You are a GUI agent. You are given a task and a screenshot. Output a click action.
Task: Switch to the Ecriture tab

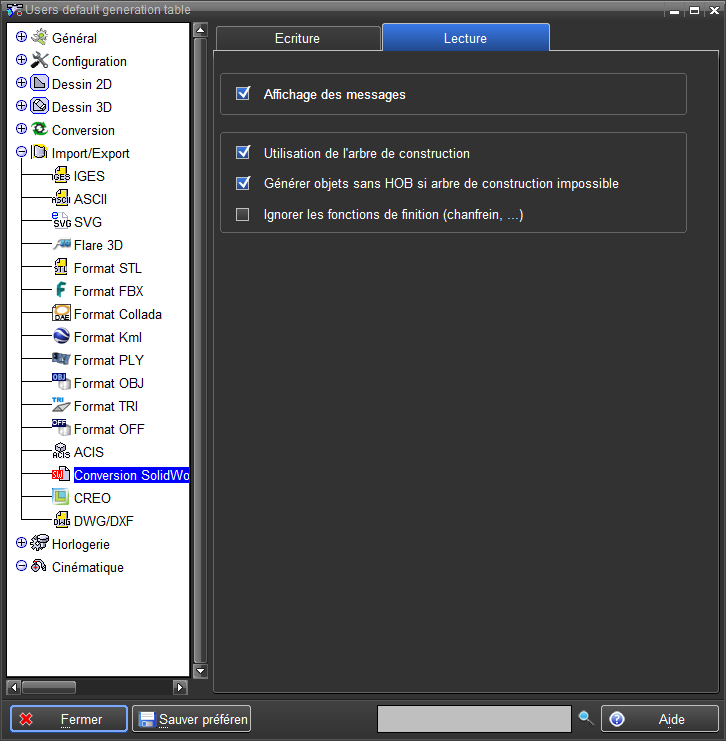(297, 38)
